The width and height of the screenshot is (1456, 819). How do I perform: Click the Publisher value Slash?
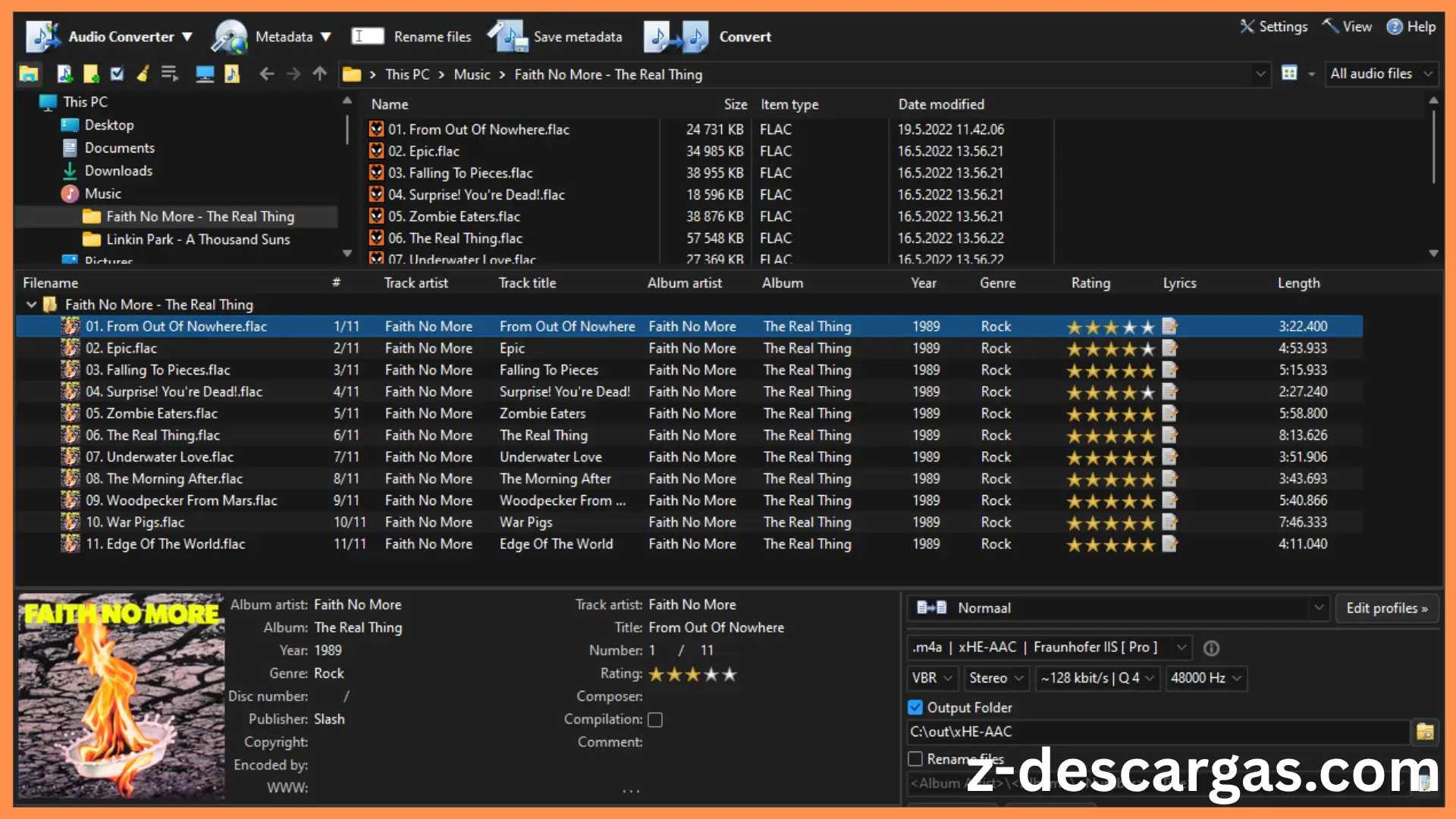pos(329,719)
